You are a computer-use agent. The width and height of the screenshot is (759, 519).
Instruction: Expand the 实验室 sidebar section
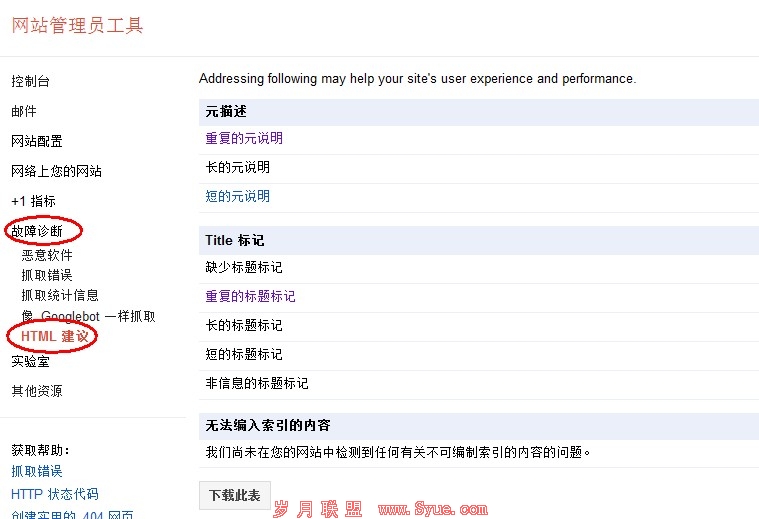(30, 361)
